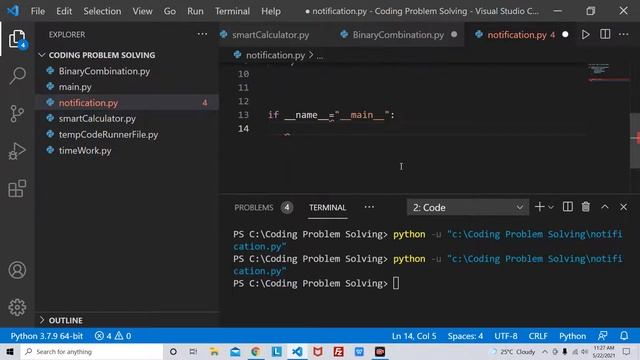Open timeWork.py in the explorer
The width and height of the screenshot is (640, 360).
coord(85,151)
